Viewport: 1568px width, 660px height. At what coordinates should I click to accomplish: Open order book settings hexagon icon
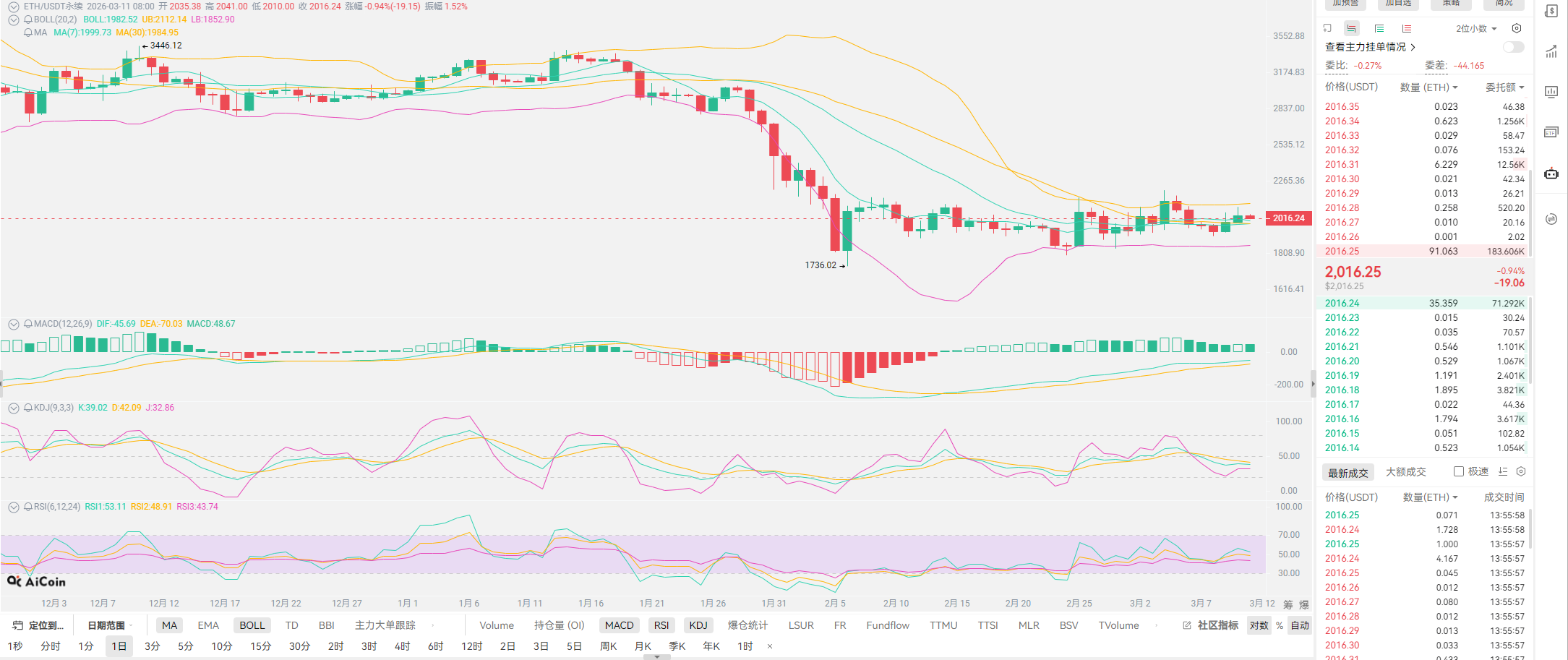[1517, 28]
